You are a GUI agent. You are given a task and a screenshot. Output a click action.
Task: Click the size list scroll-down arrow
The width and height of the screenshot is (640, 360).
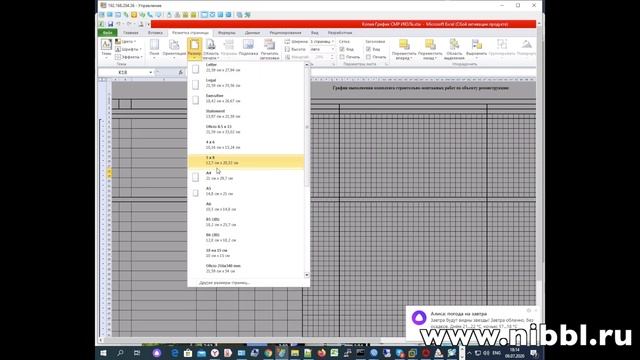tap(307, 275)
